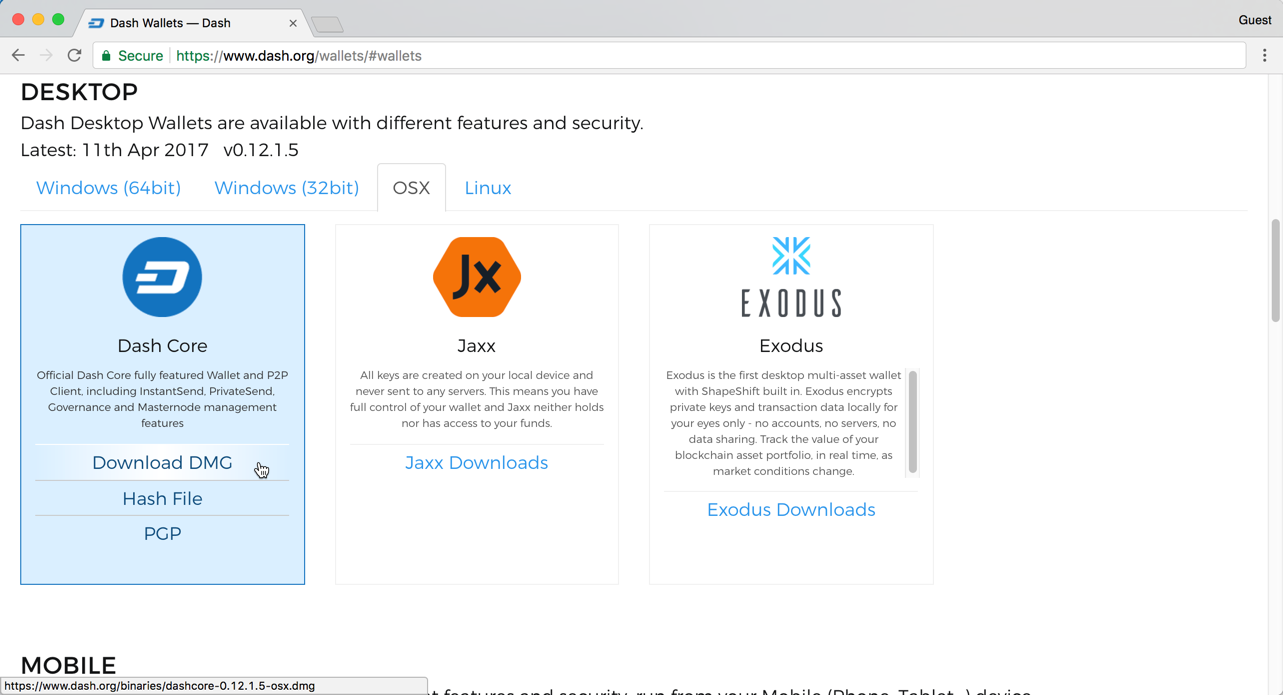Switch to the Linux tab

(x=488, y=188)
